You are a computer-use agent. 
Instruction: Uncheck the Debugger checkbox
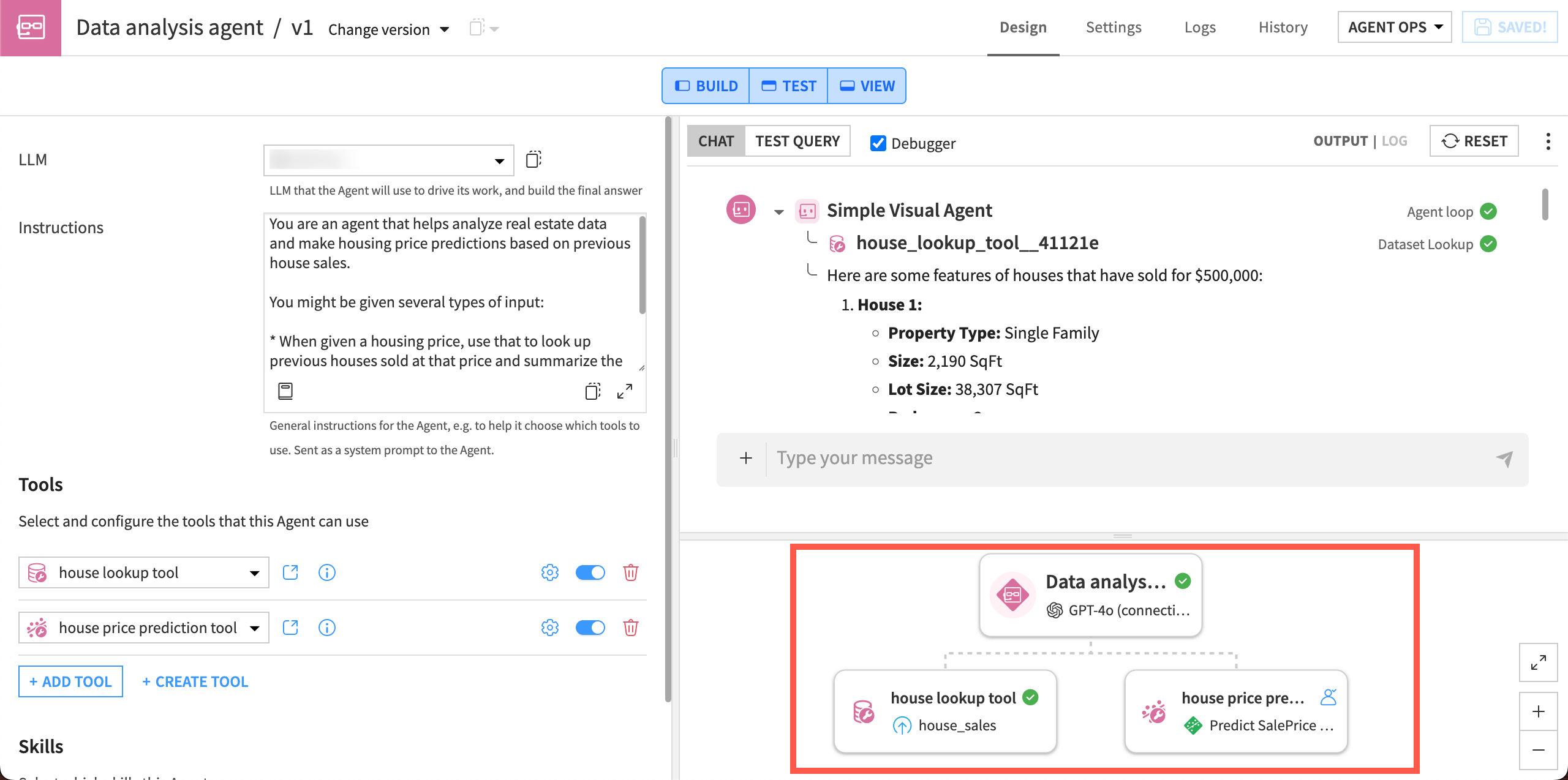click(878, 143)
